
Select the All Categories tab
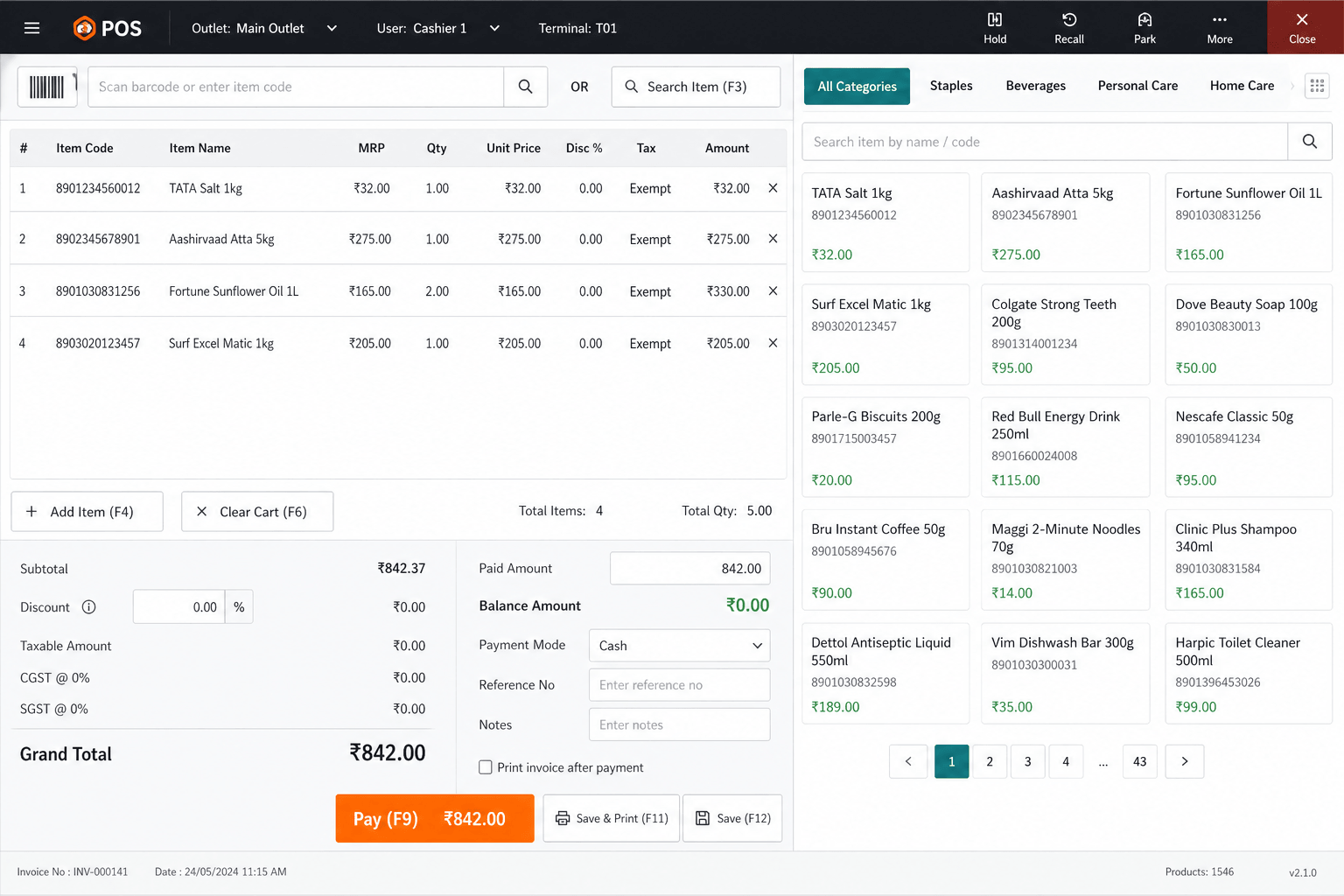click(857, 86)
